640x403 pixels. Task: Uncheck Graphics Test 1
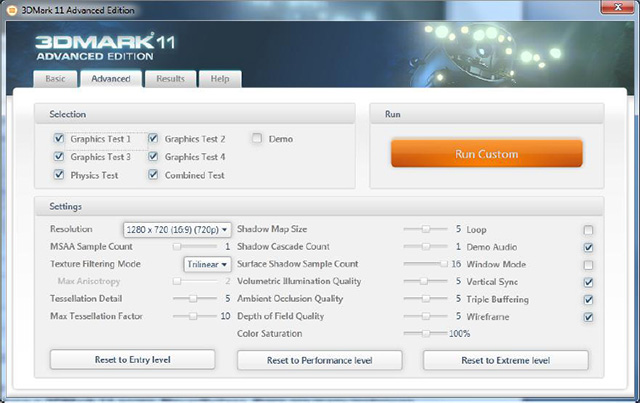click(x=59, y=139)
